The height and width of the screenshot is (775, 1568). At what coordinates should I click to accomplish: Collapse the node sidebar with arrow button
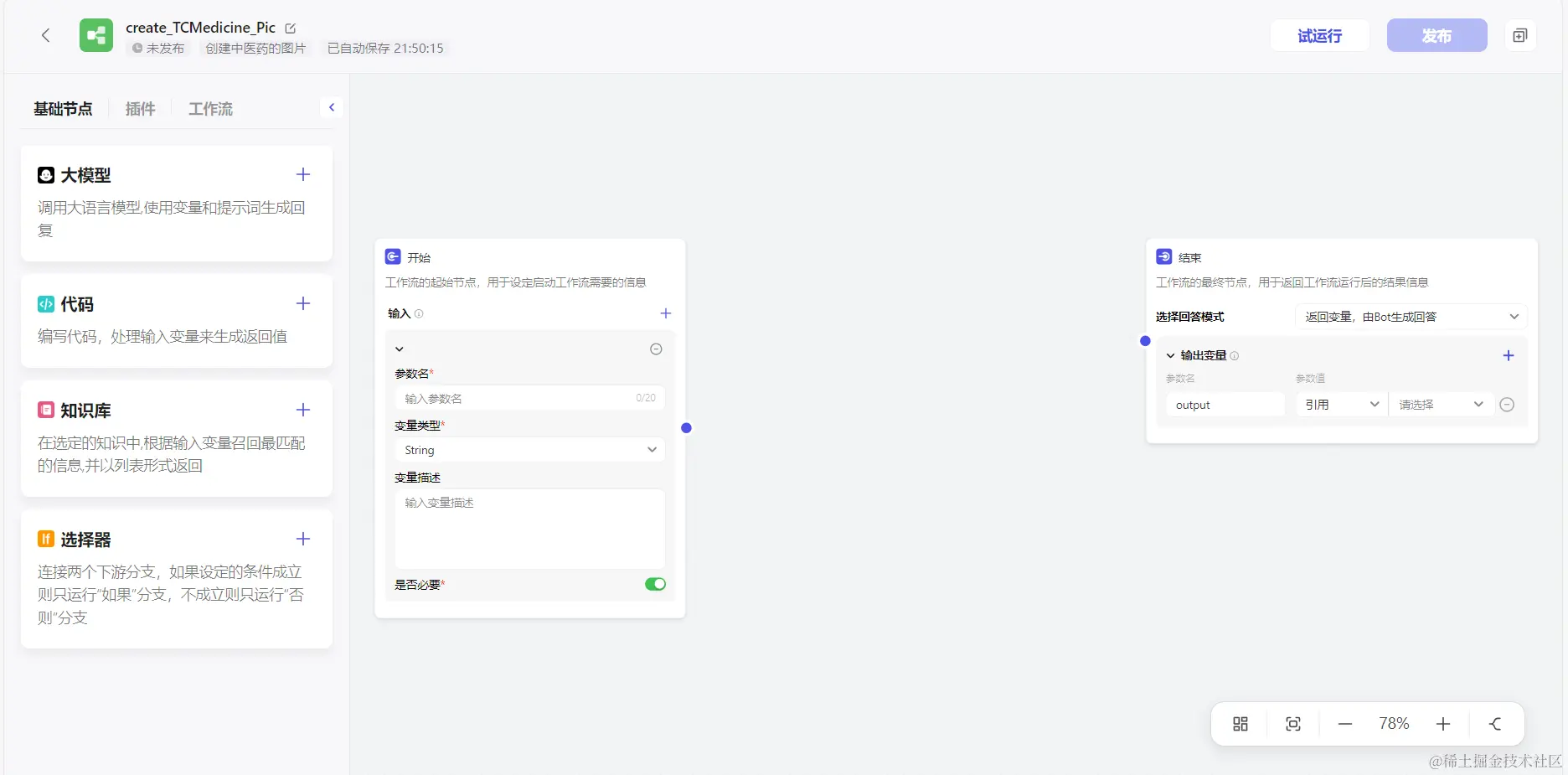coord(332,107)
